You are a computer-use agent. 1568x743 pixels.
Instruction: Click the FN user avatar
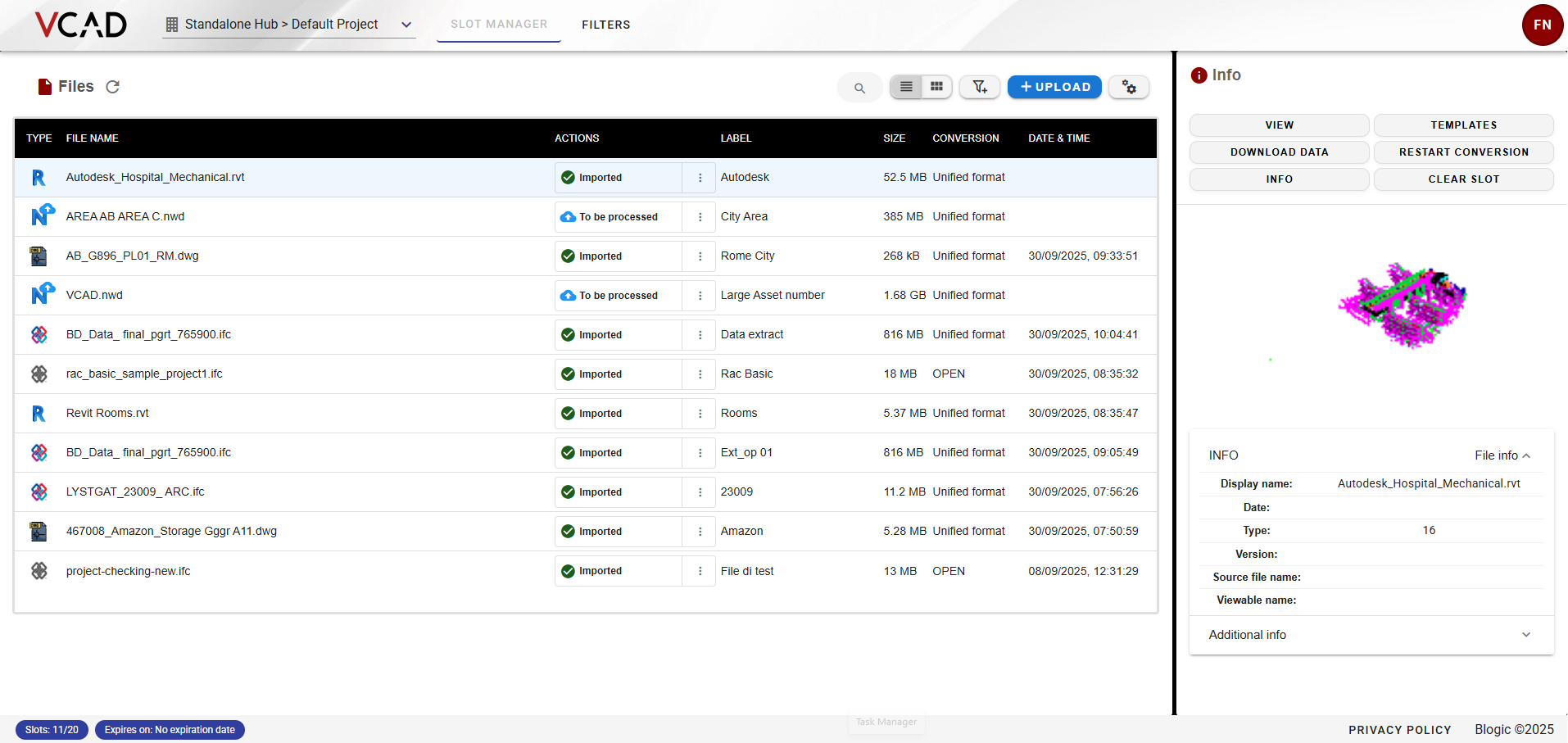(x=1542, y=25)
